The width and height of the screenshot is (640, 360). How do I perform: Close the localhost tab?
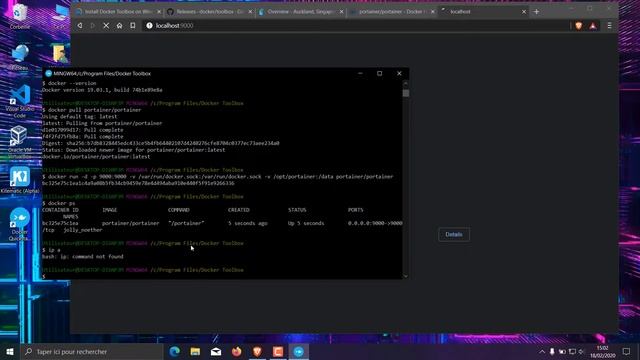coord(524,12)
